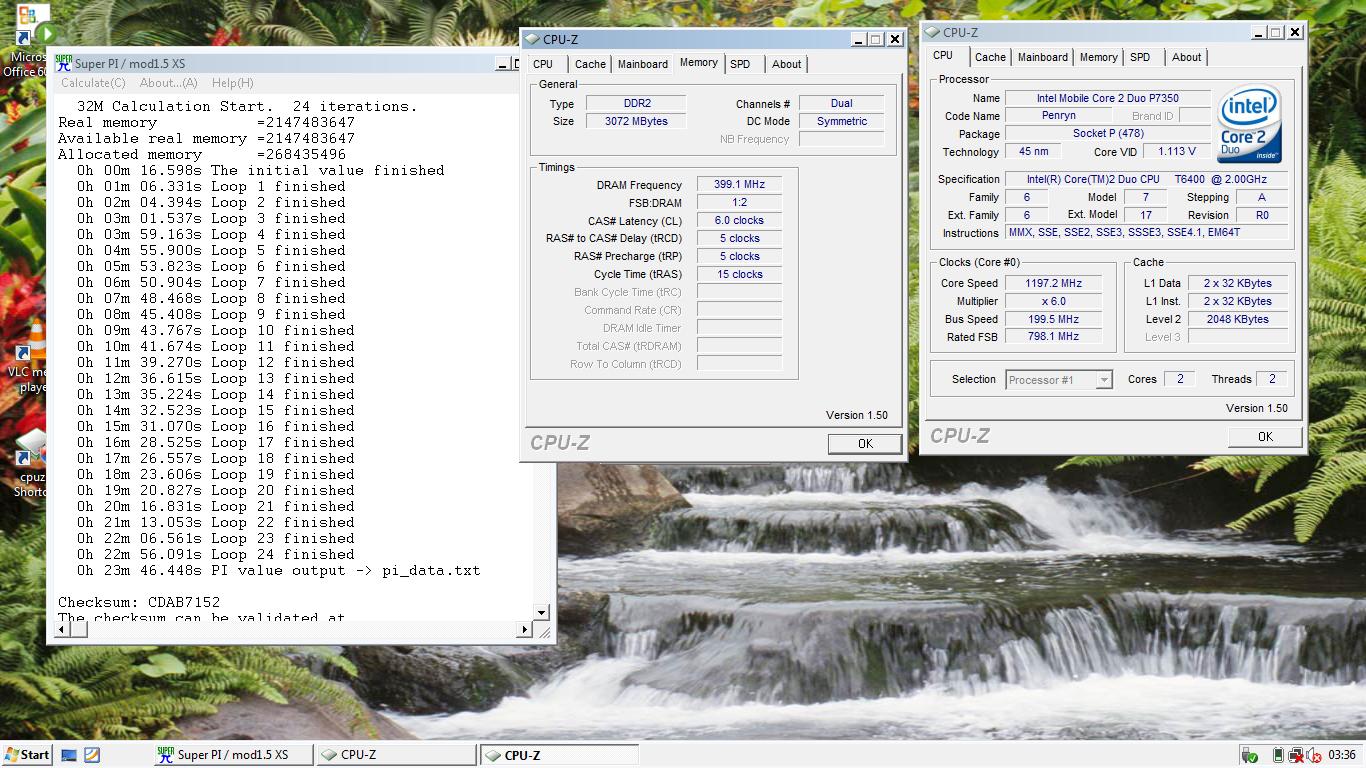Viewport: 1366px width, 768px height.
Task: Select the Cache tab in the Memory CPU-Z window
Action: point(590,64)
